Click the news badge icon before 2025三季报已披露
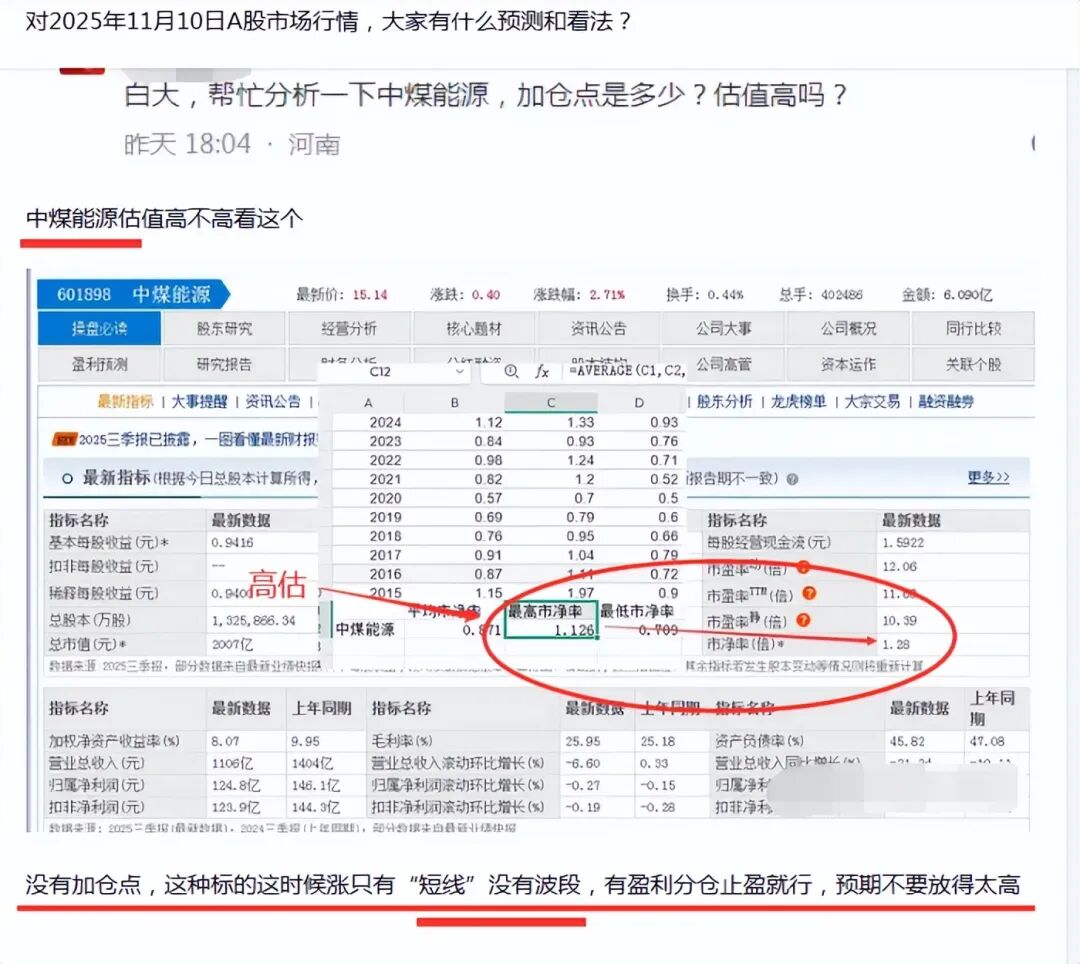The width and height of the screenshot is (1080, 964). 64,439
